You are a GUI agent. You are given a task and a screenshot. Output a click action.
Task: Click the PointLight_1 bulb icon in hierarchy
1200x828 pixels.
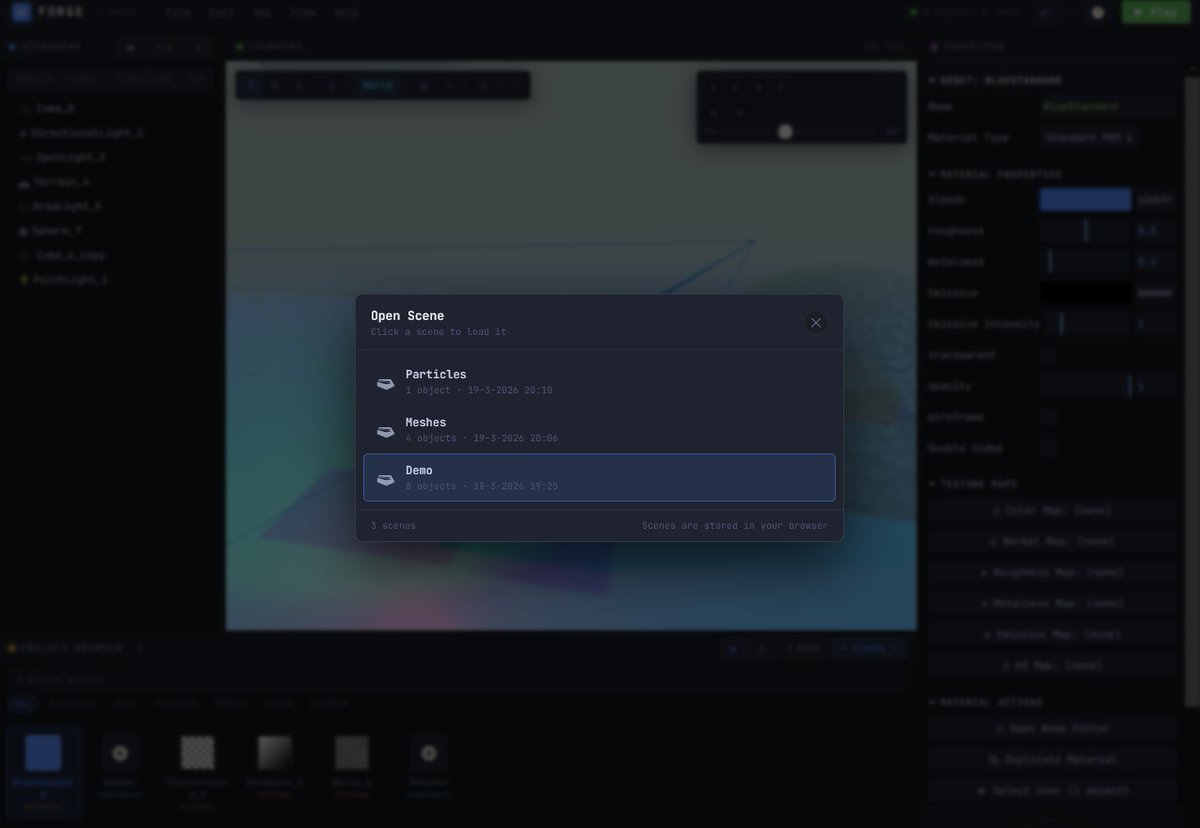pyautogui.click(x=22, y=279)
